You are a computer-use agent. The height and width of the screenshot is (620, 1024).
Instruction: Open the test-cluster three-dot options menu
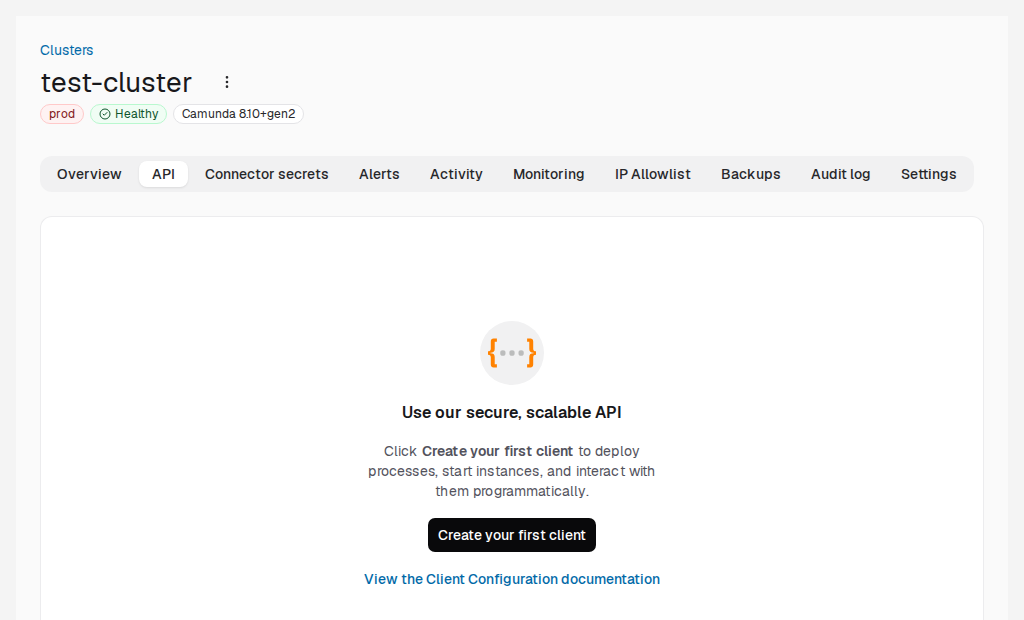click(227, 82)
